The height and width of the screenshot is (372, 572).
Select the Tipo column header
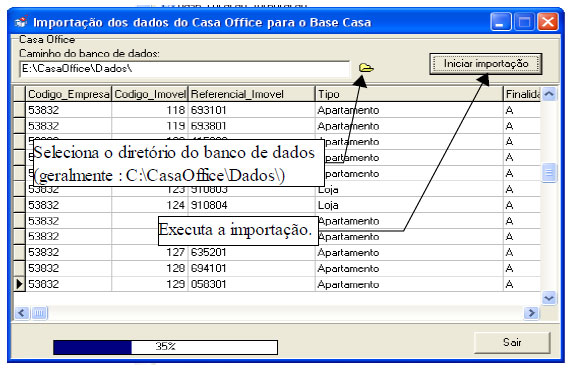click(x=409, y=94)
